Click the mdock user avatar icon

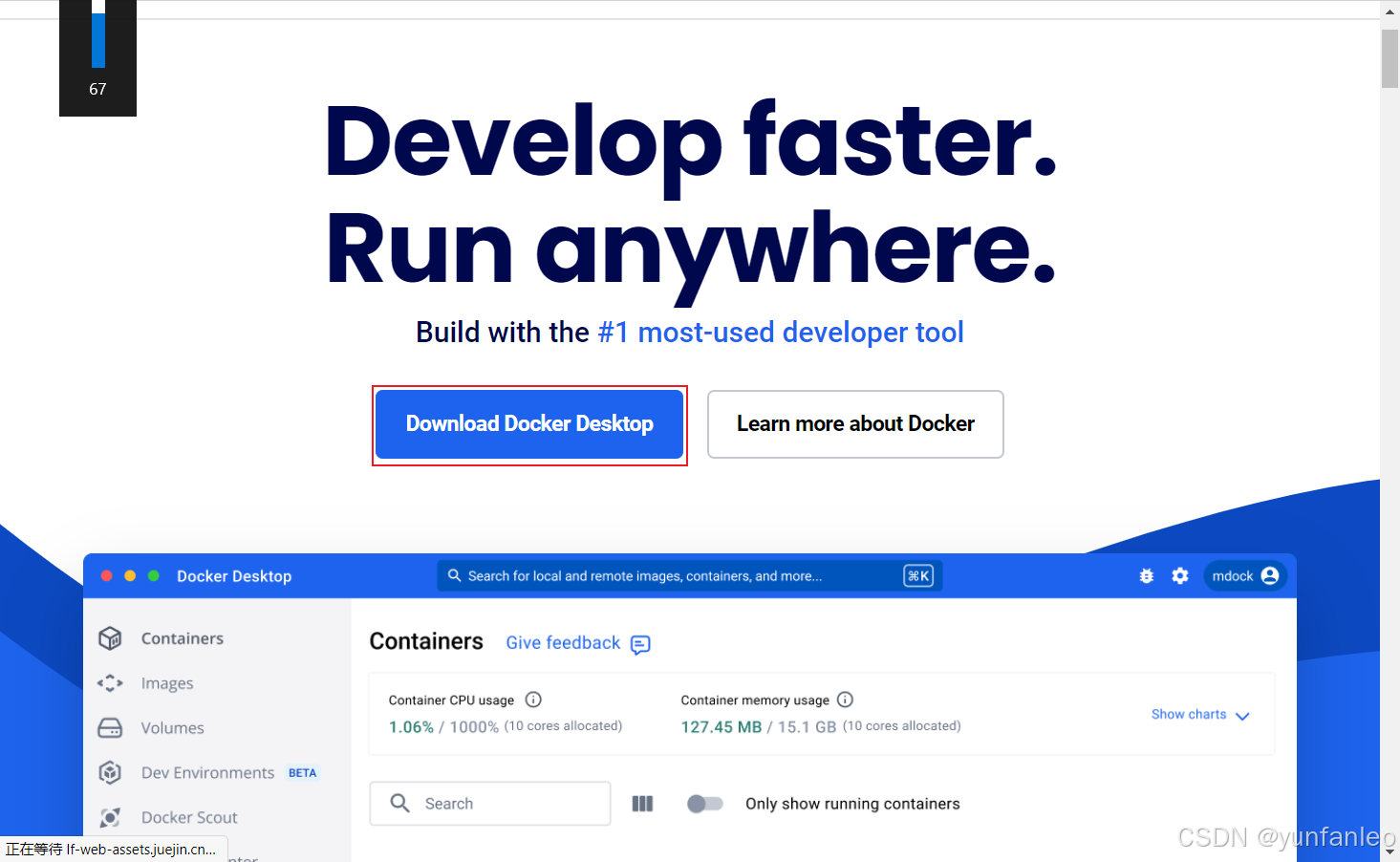[1270, 576]
